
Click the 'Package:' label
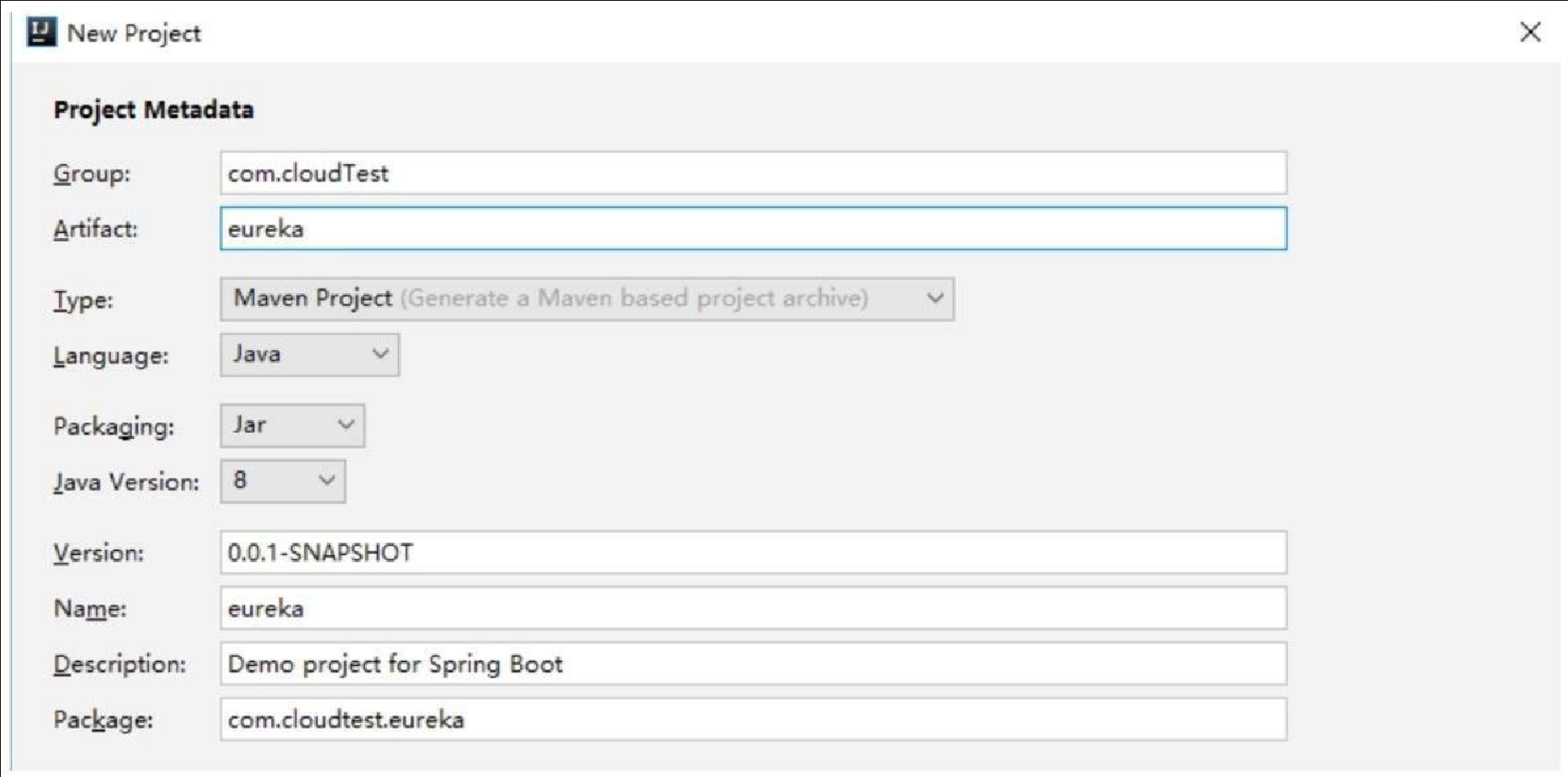coord(103,720)
